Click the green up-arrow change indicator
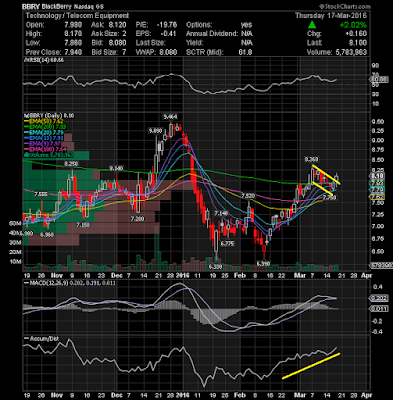 tap(312, 25)
